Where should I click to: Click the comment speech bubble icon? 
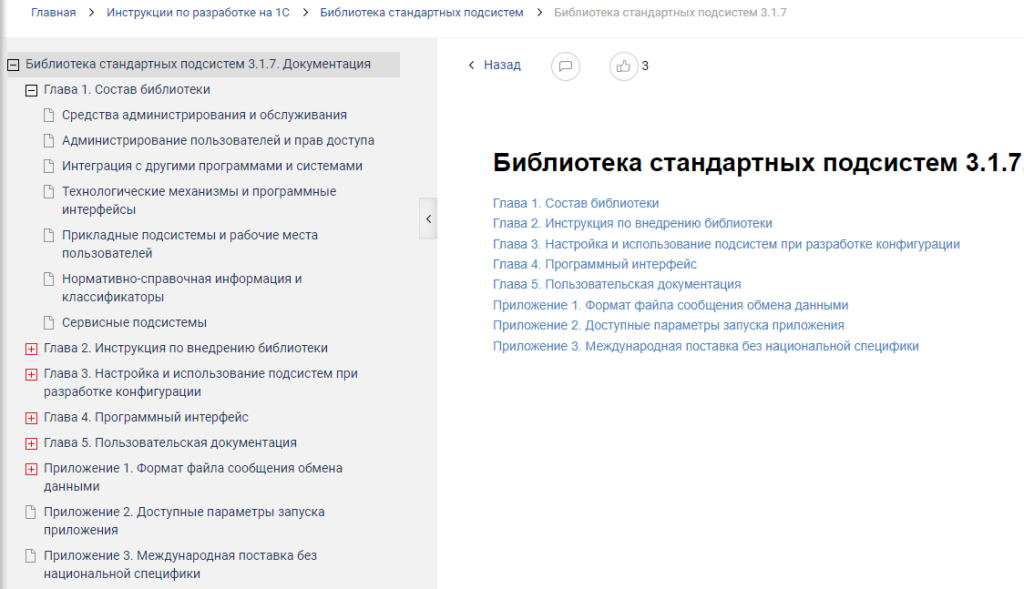[x=565, y=66]
